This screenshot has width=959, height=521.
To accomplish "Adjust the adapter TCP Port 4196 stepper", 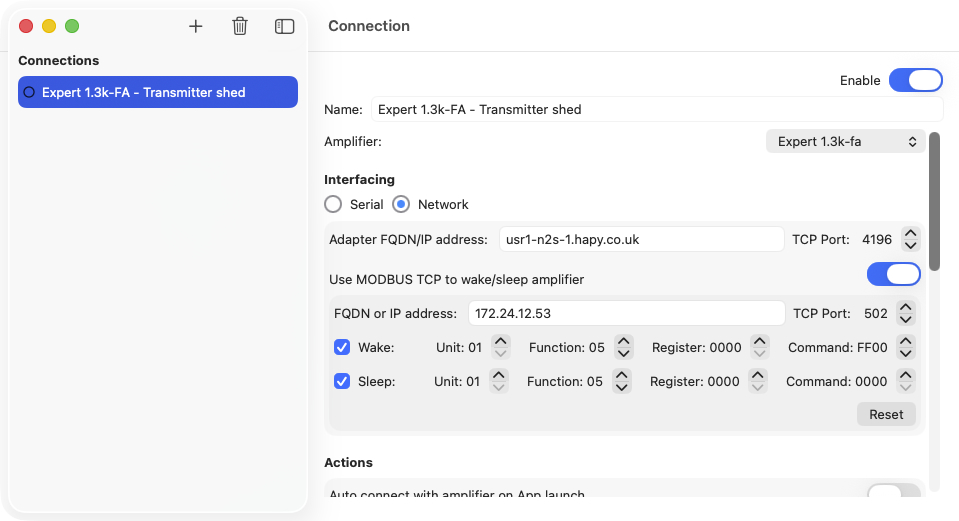I will (909, 239).
